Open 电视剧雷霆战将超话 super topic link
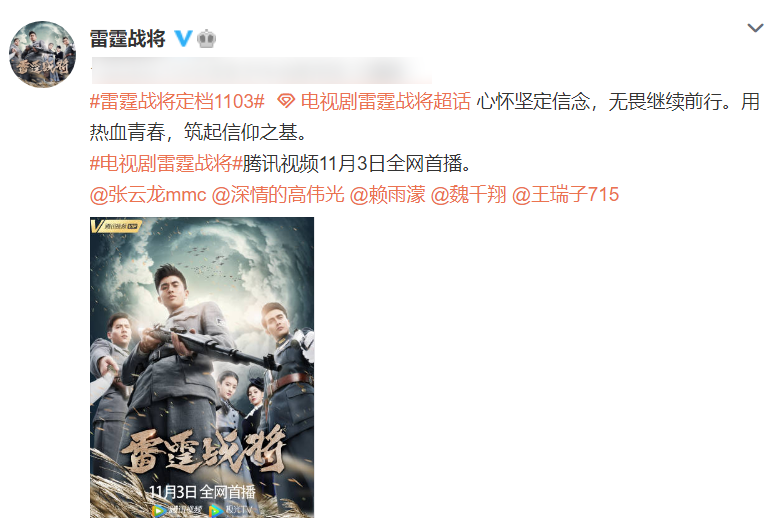782x524 pixels. pyautogui.click(x=386, y=101)
